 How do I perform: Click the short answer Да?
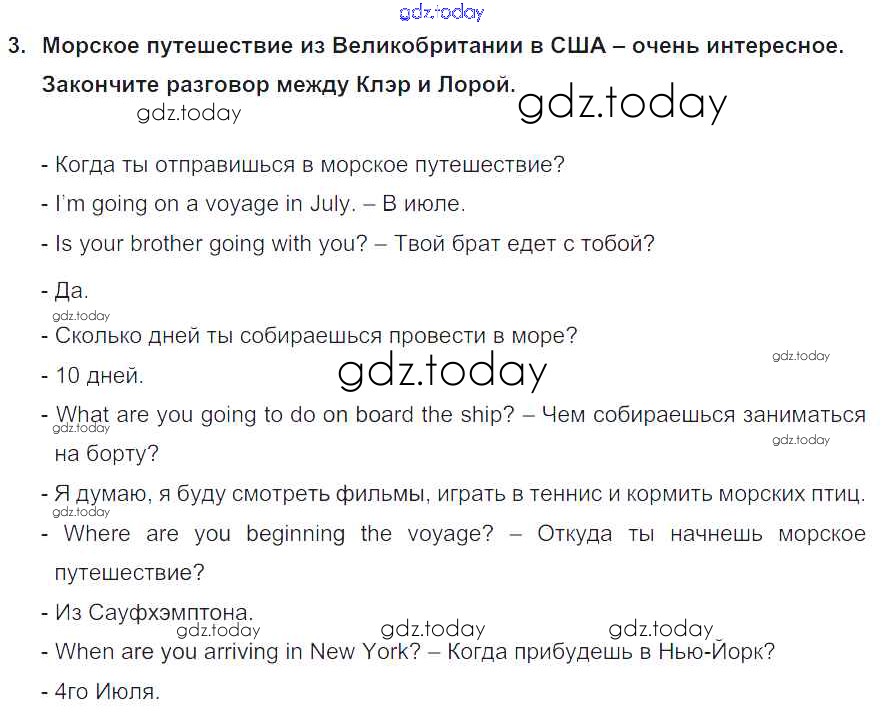(71, 292)
